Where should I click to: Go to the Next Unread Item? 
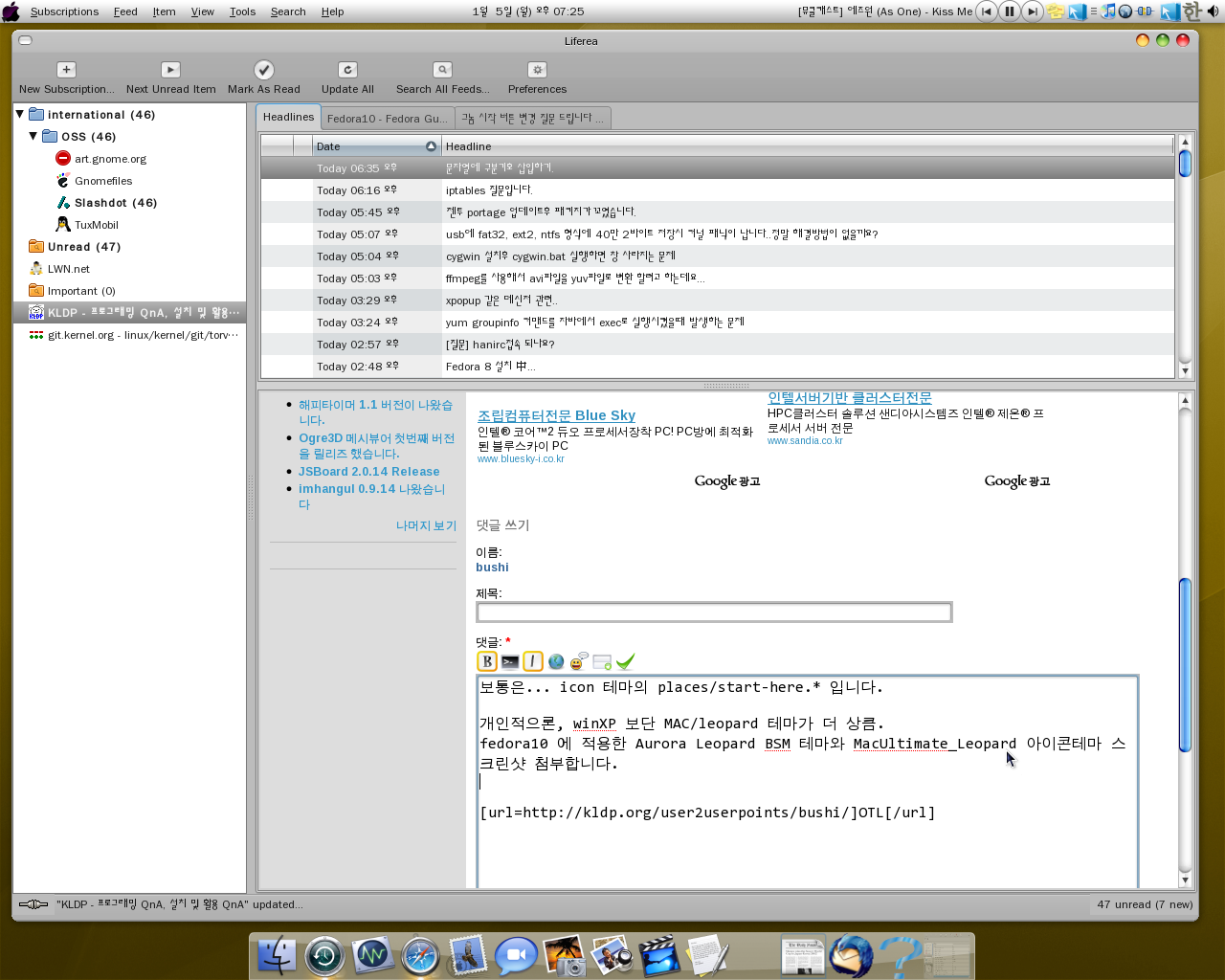(170, 78)
